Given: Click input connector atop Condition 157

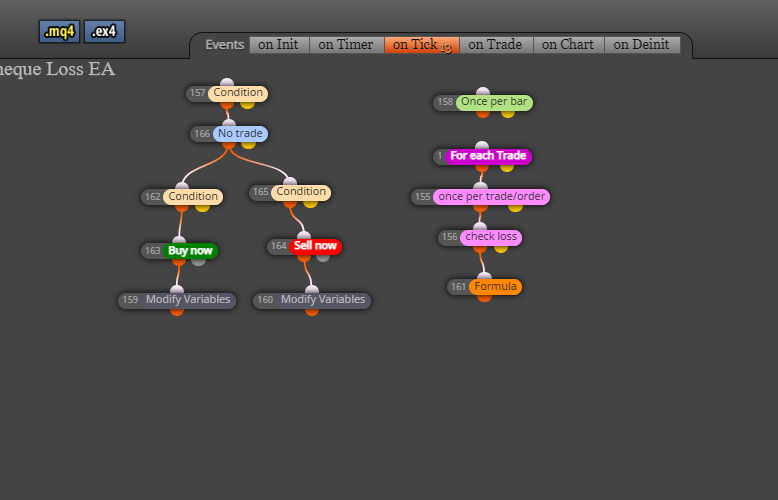Looking at the screenshot, I should pos(227,82).
